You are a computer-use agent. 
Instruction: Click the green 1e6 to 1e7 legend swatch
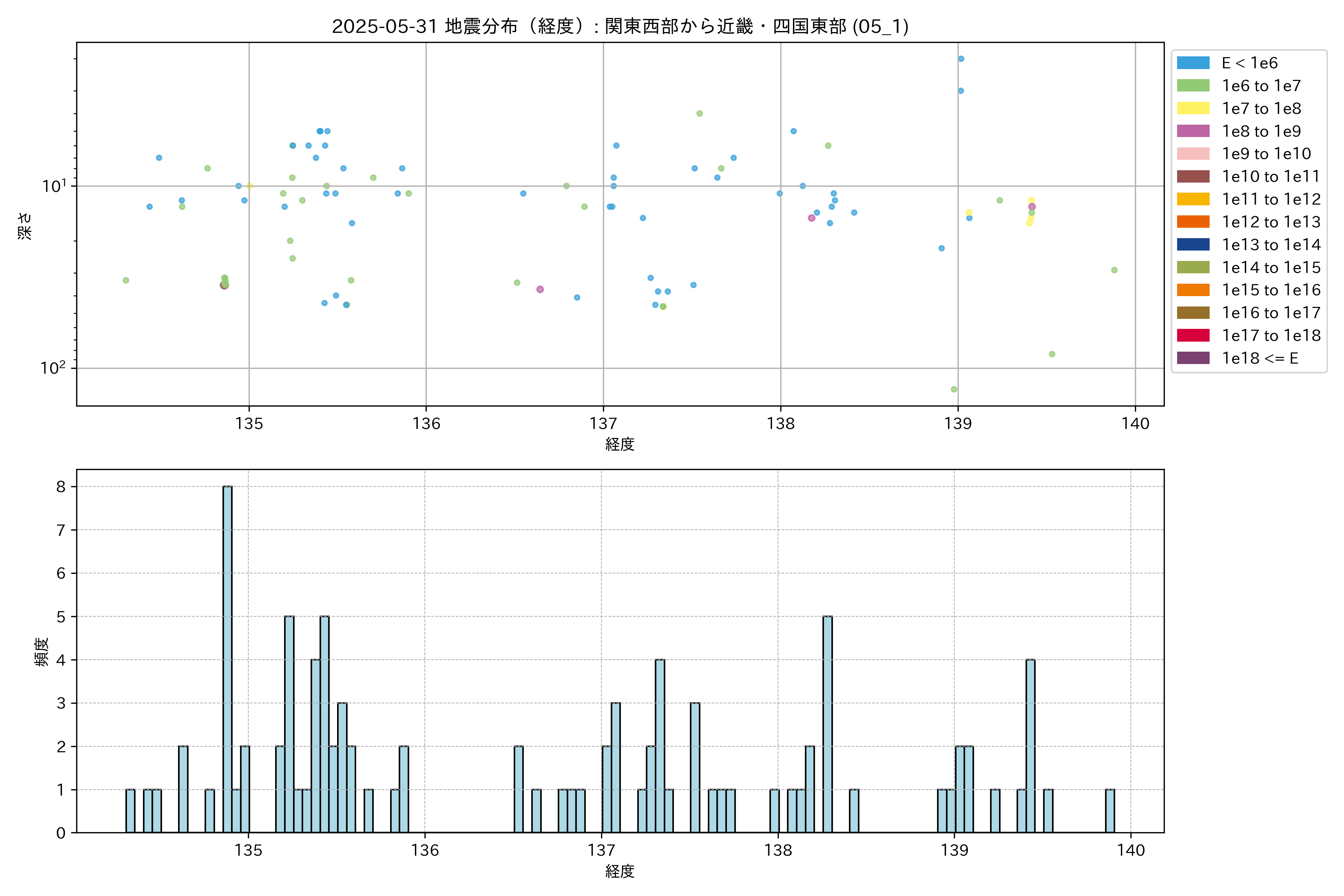[1192, 86]
